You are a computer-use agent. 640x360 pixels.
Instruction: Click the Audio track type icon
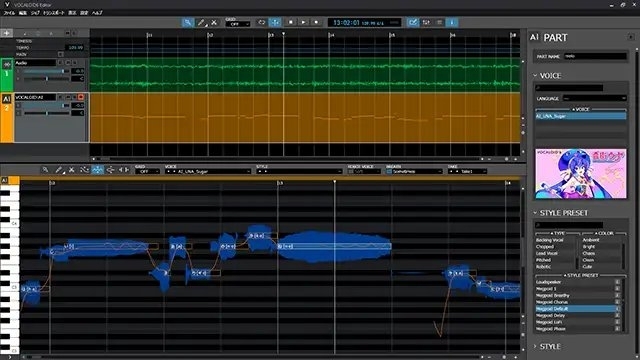[7, 65]
